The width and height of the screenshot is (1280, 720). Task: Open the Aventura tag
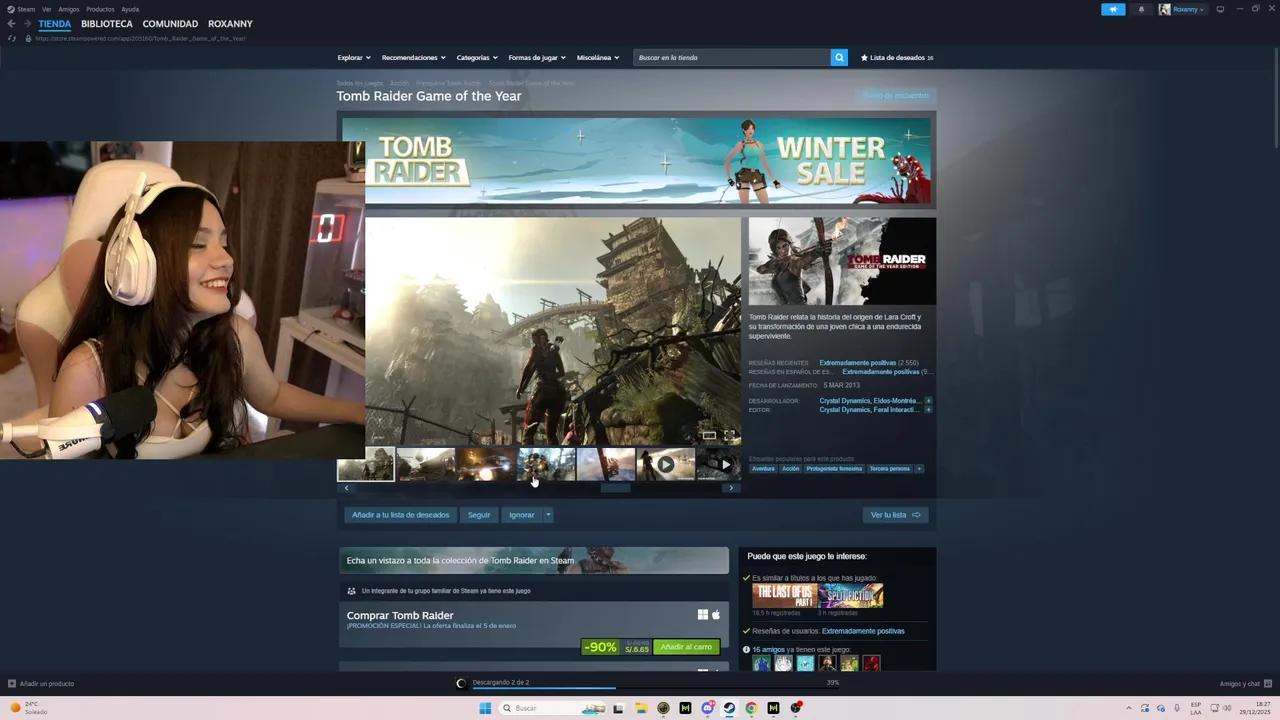point(763,468)
